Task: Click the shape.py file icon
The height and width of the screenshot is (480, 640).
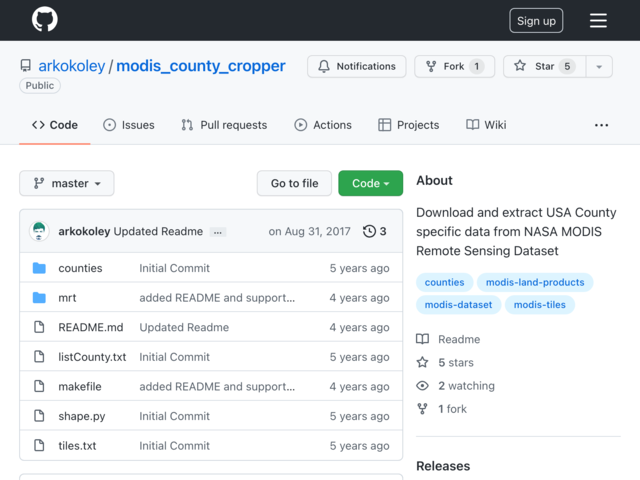Action: coord(39,416)
